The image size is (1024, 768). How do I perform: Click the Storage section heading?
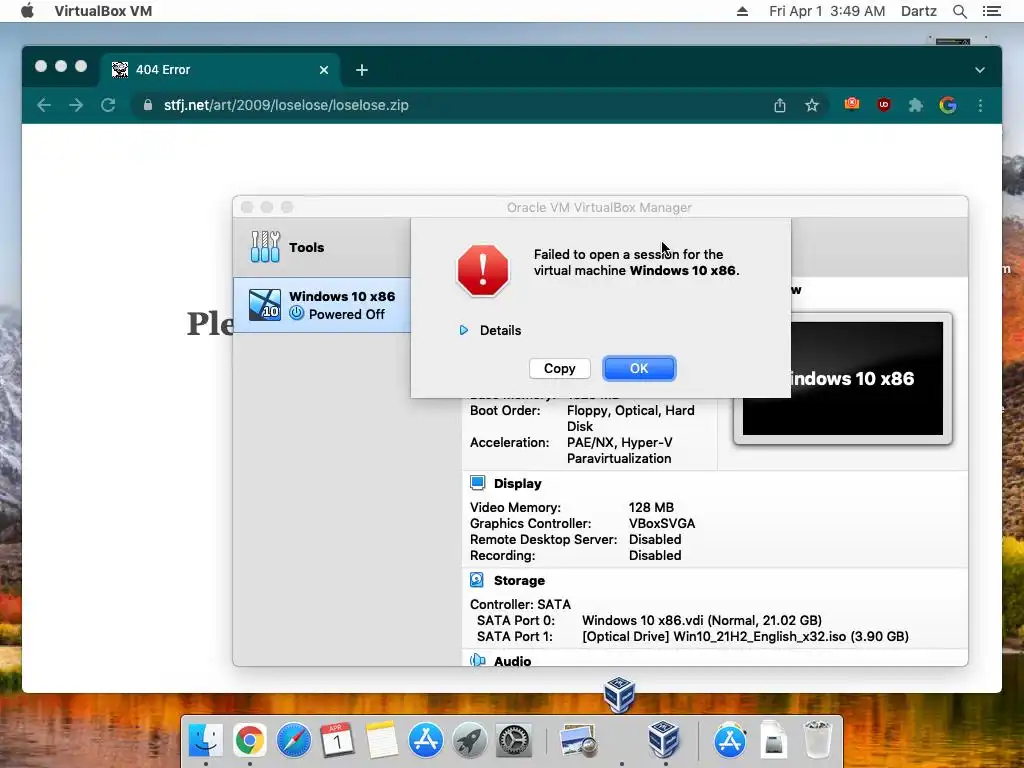coord(519,581)
